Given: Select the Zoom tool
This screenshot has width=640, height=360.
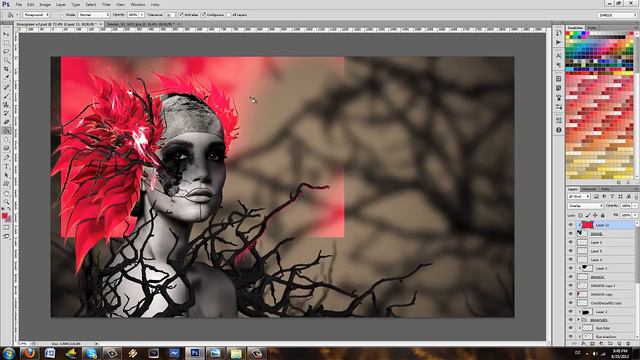Looking at the screenshot, I should point(6,202).
